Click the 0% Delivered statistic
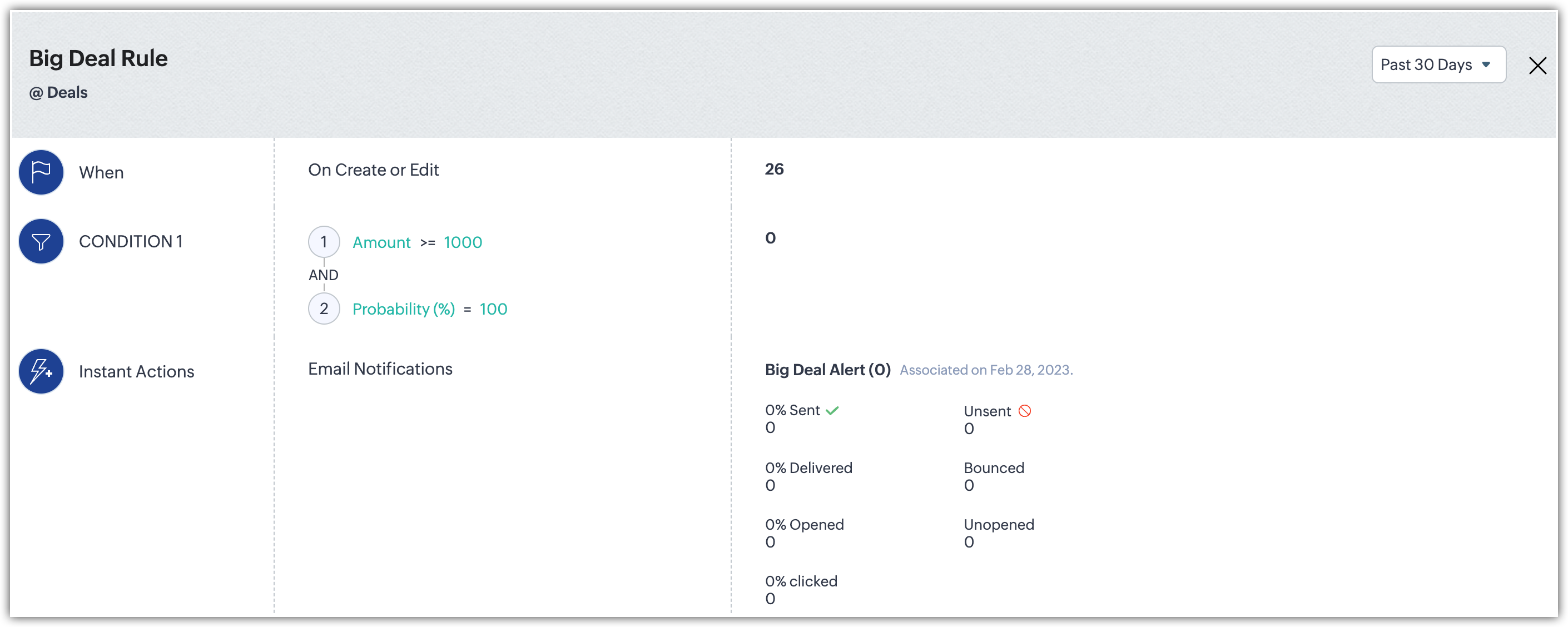The image size is (1568, 627). point(808,468)
